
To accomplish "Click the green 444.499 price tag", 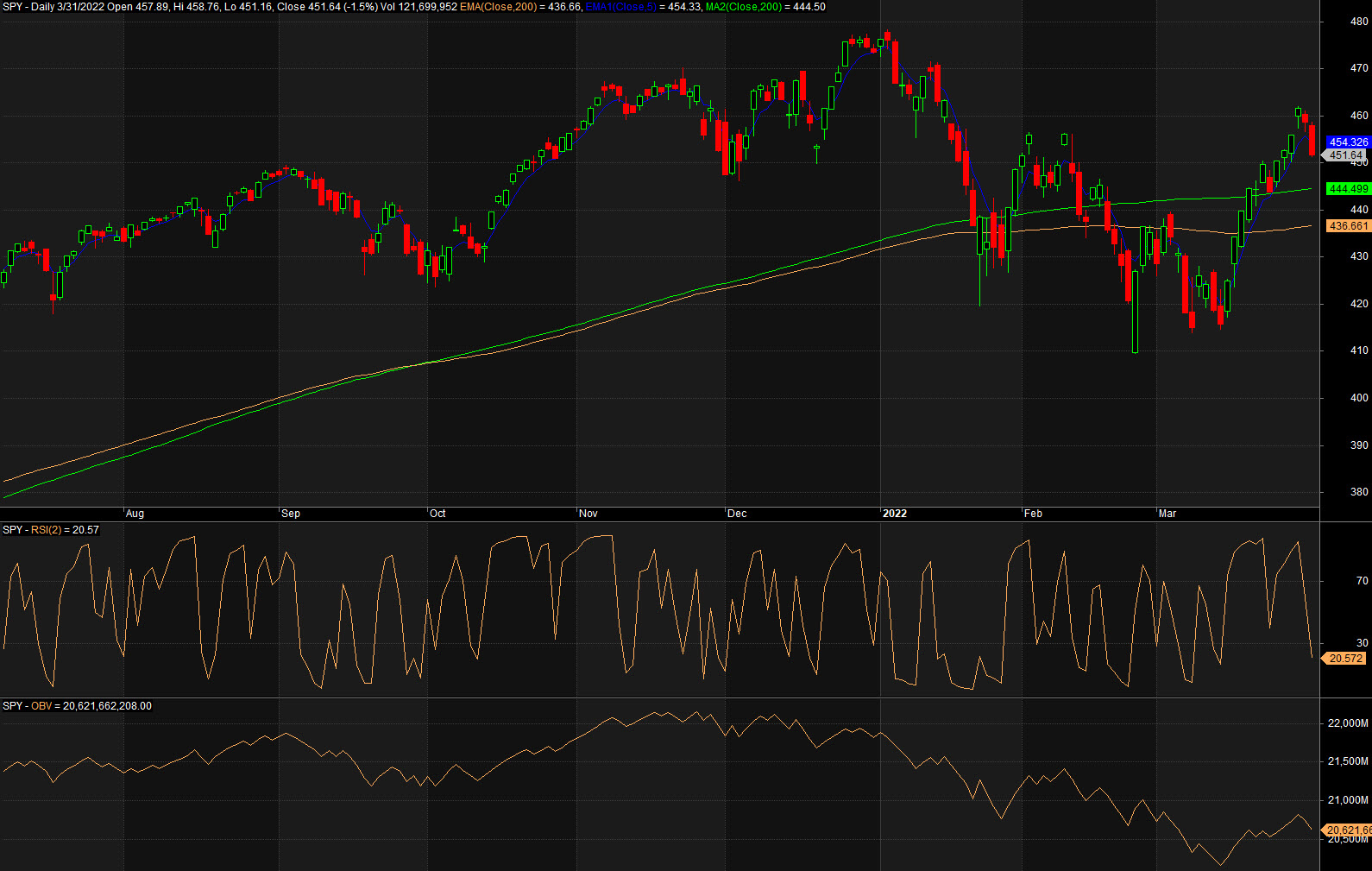I will pyautogui.click(x=1348, y=189).
